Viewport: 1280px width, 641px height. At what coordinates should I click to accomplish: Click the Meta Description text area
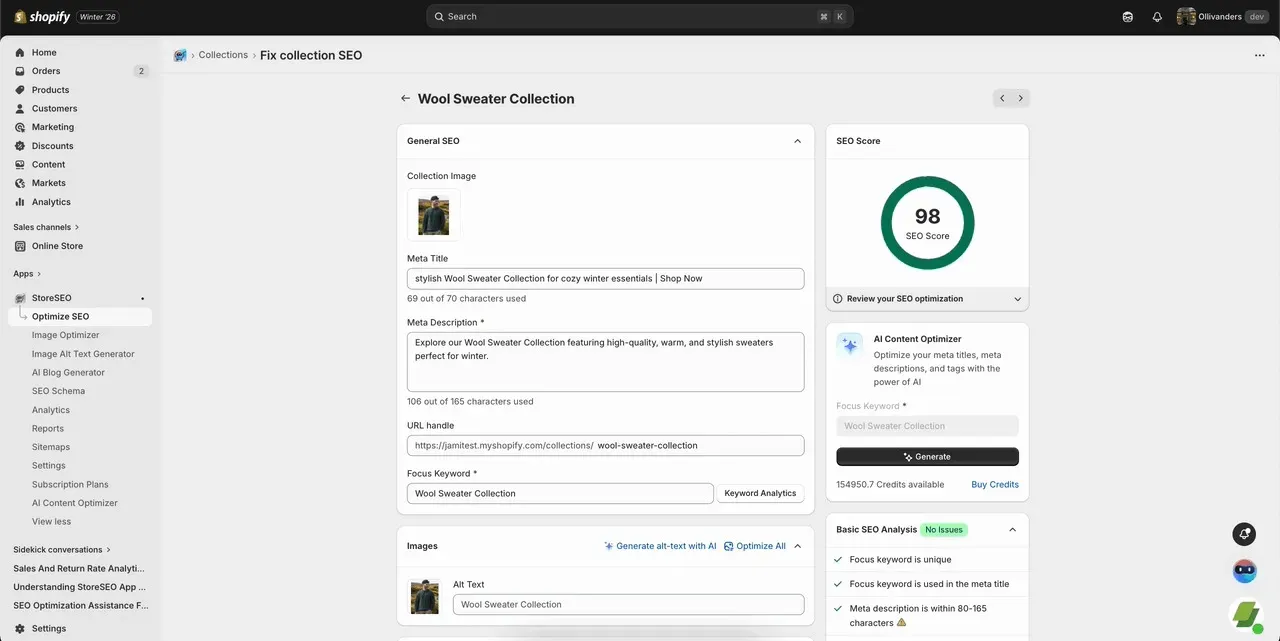tap(605, 362)
